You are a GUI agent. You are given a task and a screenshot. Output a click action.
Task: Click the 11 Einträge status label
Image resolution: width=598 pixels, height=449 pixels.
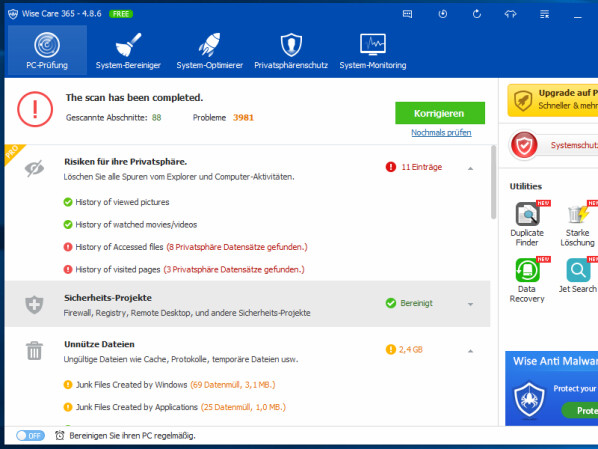click(x=421, y=167)
